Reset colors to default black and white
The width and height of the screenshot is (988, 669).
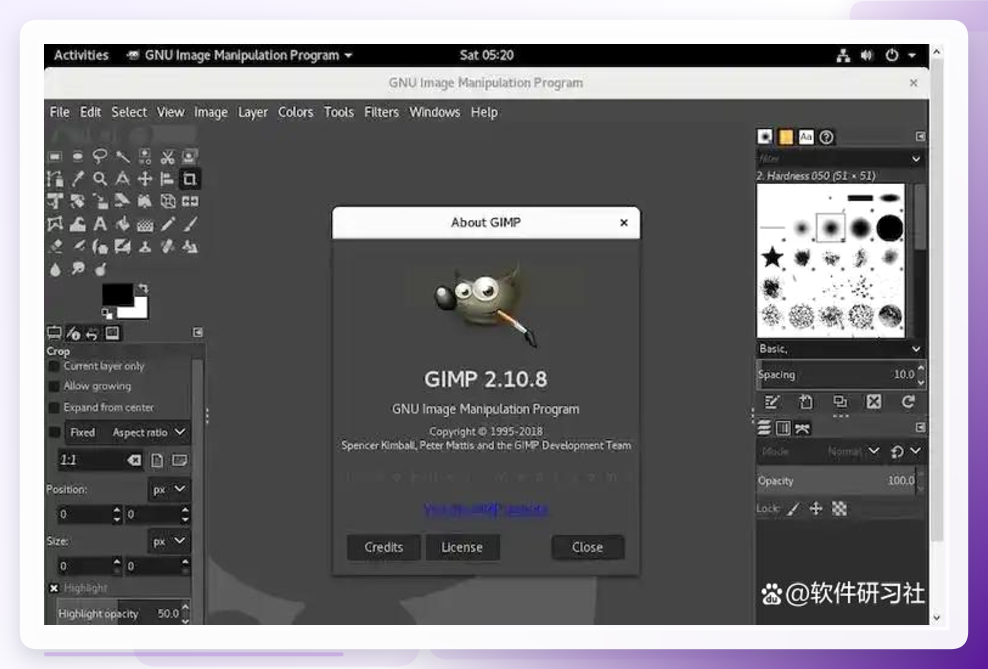107,313
